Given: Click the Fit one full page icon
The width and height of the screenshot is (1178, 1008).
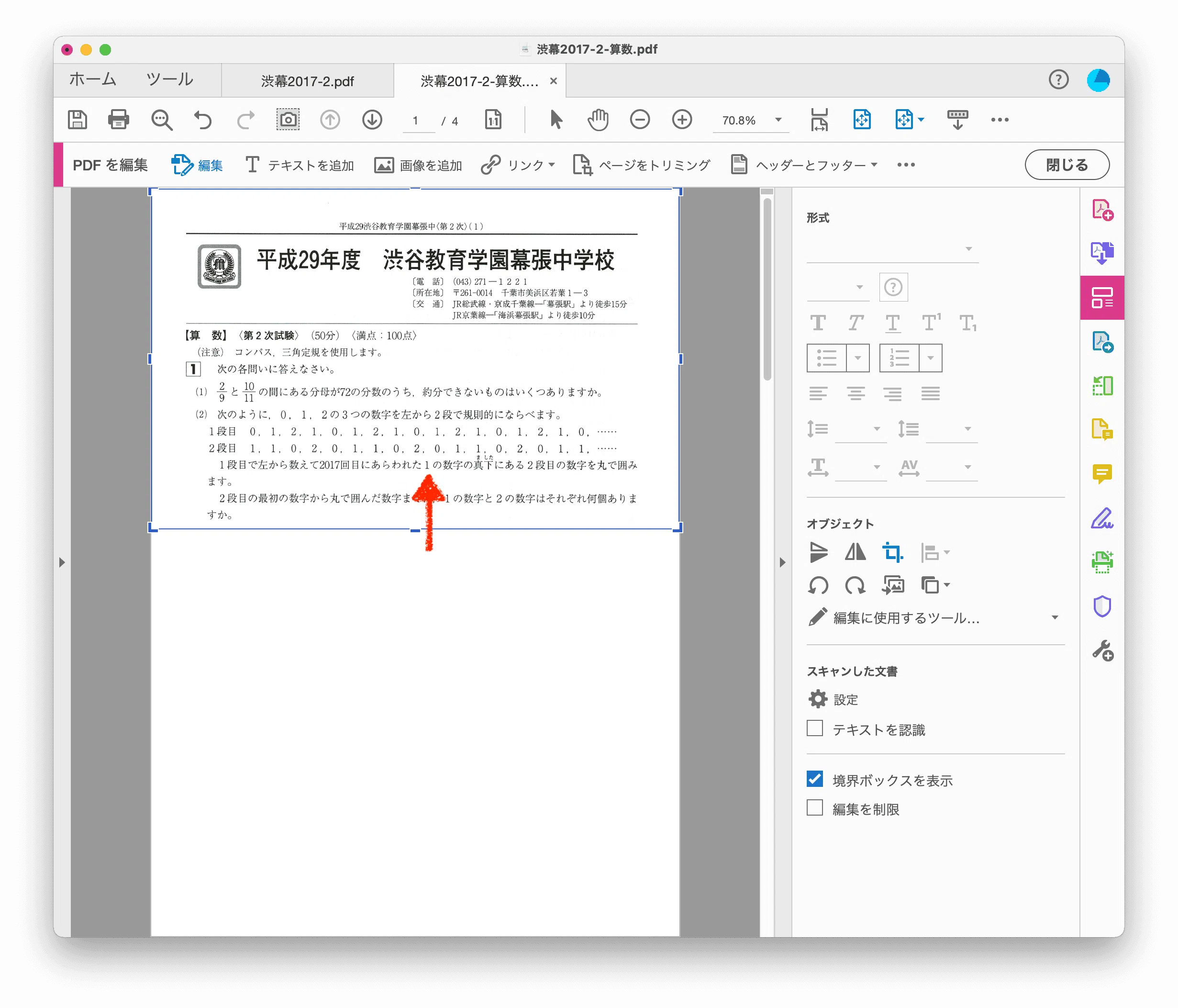Looking at the screenshot, I should (862, 120).
